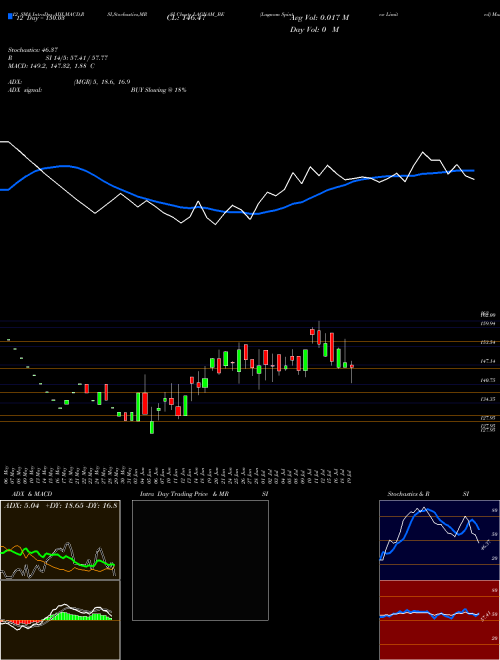Click the last red candlestick on the chart
The height and width of the screenshot is (660, 500).
tap(352, 366)
